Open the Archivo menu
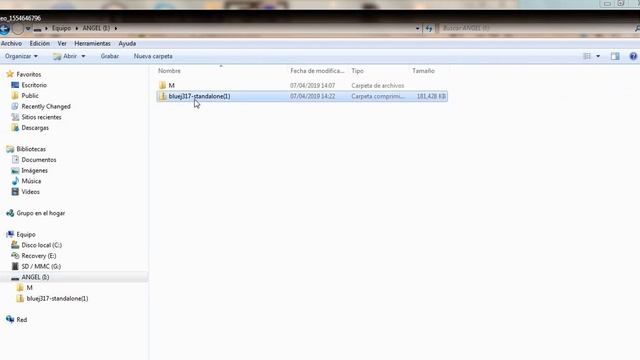This screenshot has width=640, height=360. [11, 43]
